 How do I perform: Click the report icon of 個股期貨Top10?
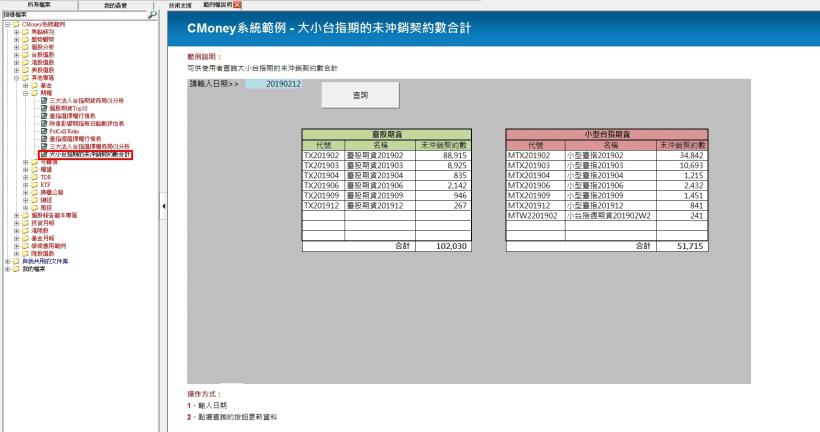pyautogui.click(x=44, y=108)
